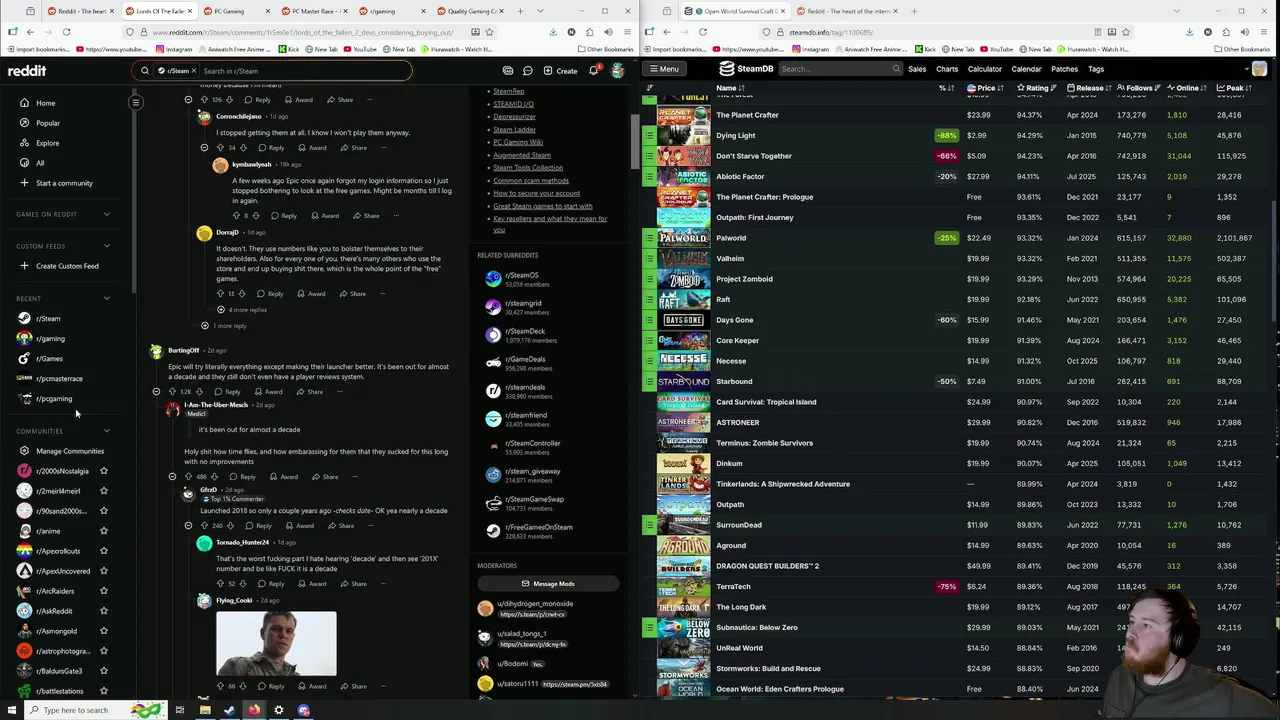Open the r/SteamDeck related subreddit icon
The width and height of the screenshot is (1280, 720).
click(493, 335)
